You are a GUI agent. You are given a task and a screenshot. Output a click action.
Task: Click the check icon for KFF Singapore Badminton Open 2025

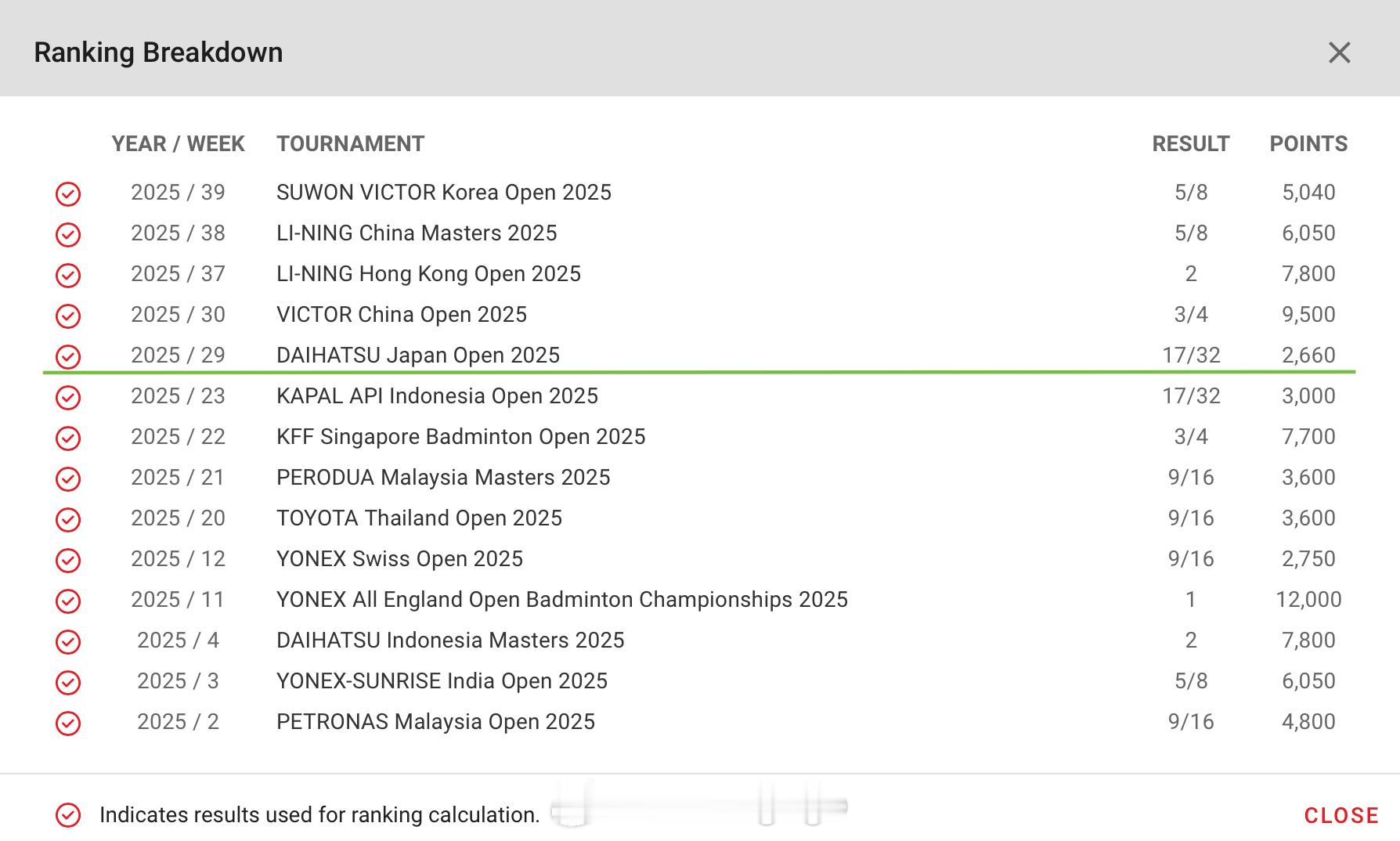pos(68,438)
